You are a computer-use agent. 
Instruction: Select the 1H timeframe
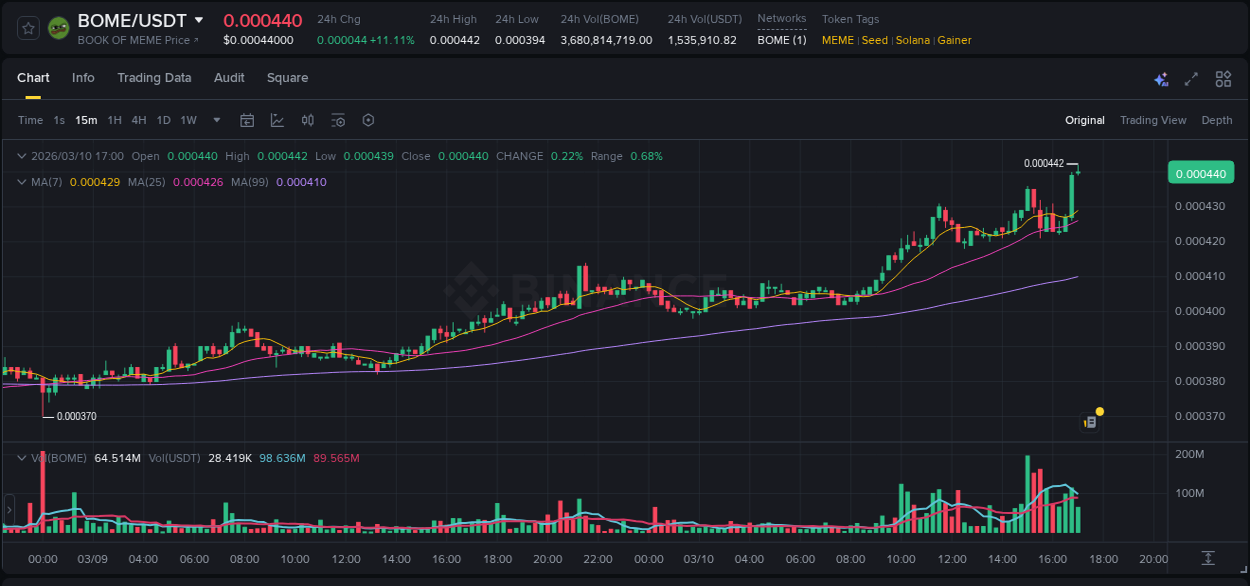coord(113,120)
